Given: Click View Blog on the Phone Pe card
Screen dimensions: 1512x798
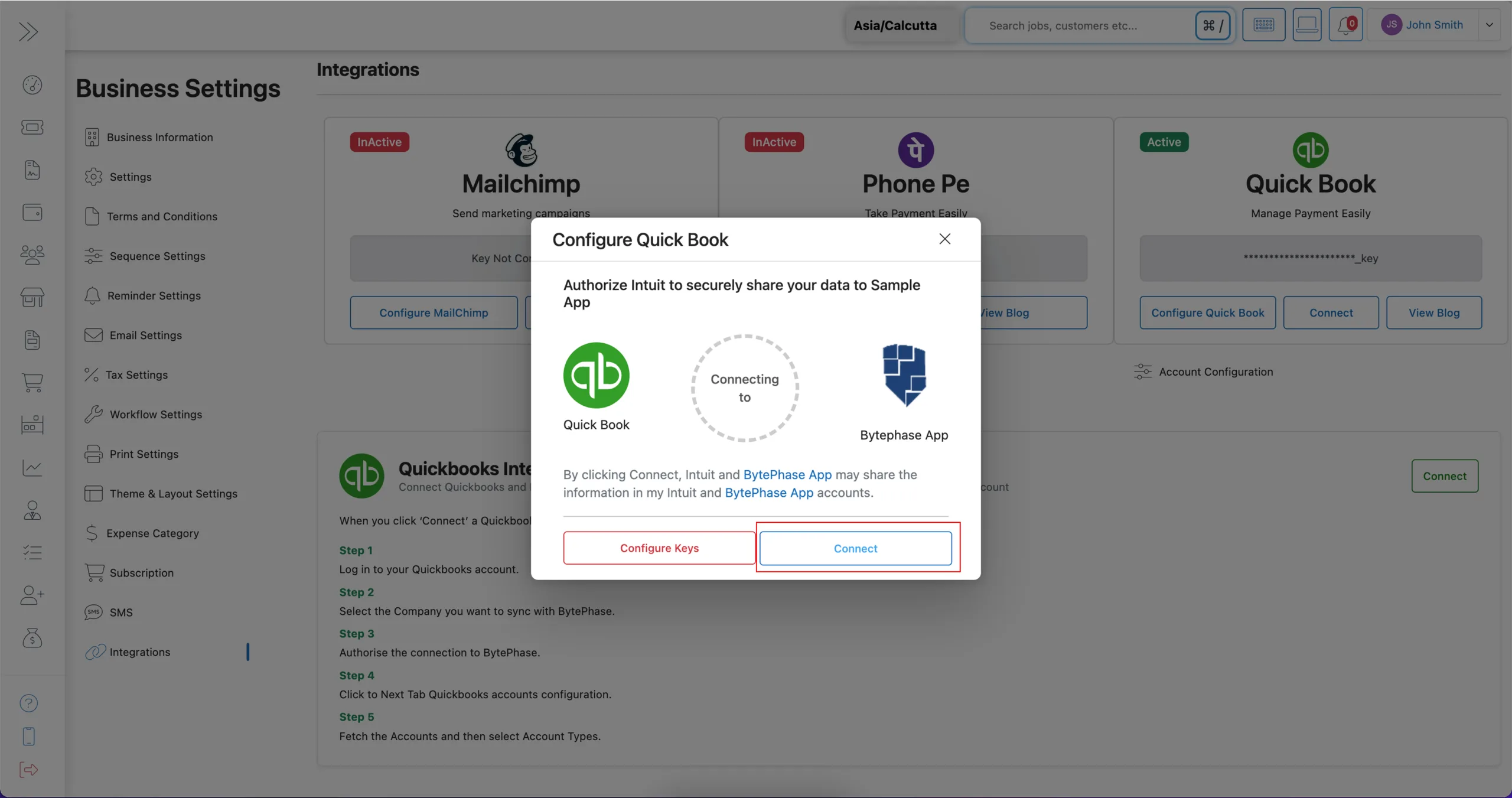Looking at the screenshot, I should click(1034, 312).
